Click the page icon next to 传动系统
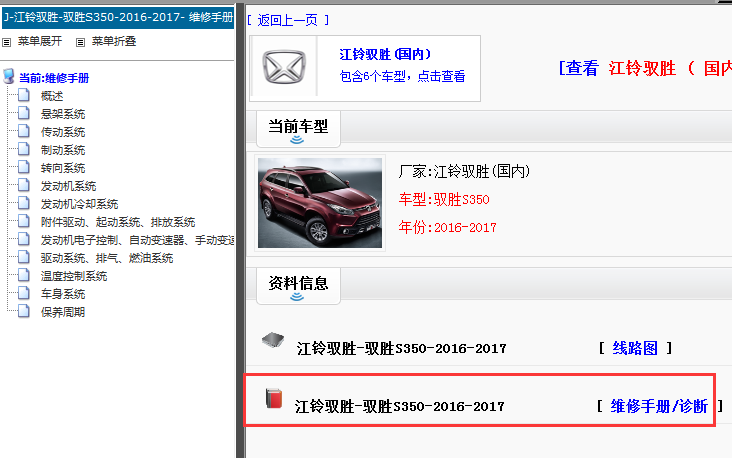 [x=24, y=132]
